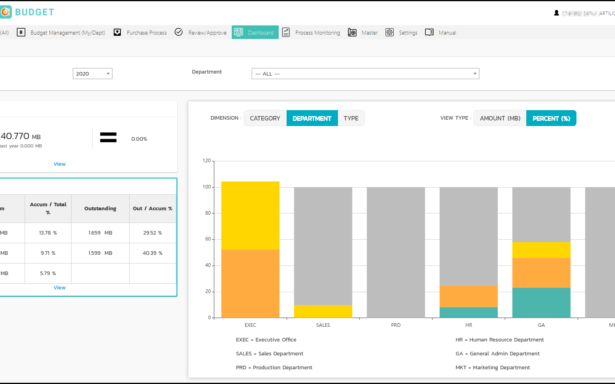Click the 29.52 % table cell

coord(153,233)
